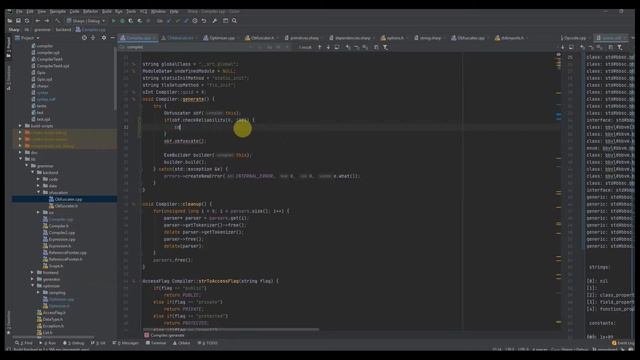
Task: Click the Save All toolbar icon
Action: 18,21
